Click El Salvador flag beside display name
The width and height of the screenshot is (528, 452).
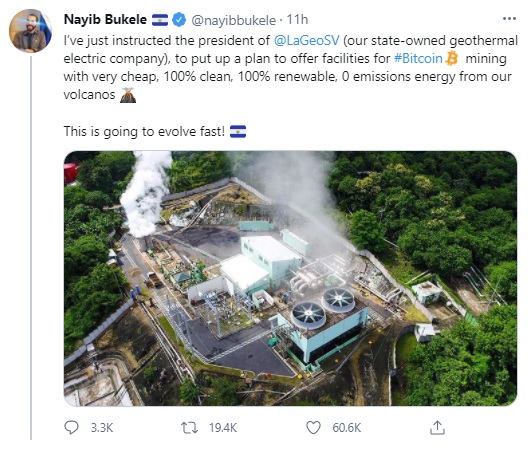[x=160, y=20]
